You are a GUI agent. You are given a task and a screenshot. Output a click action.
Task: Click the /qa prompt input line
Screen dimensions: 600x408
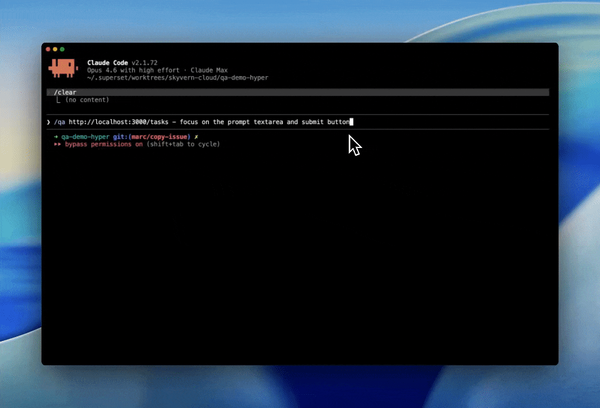pyautogui.click(x=298, y=122)
